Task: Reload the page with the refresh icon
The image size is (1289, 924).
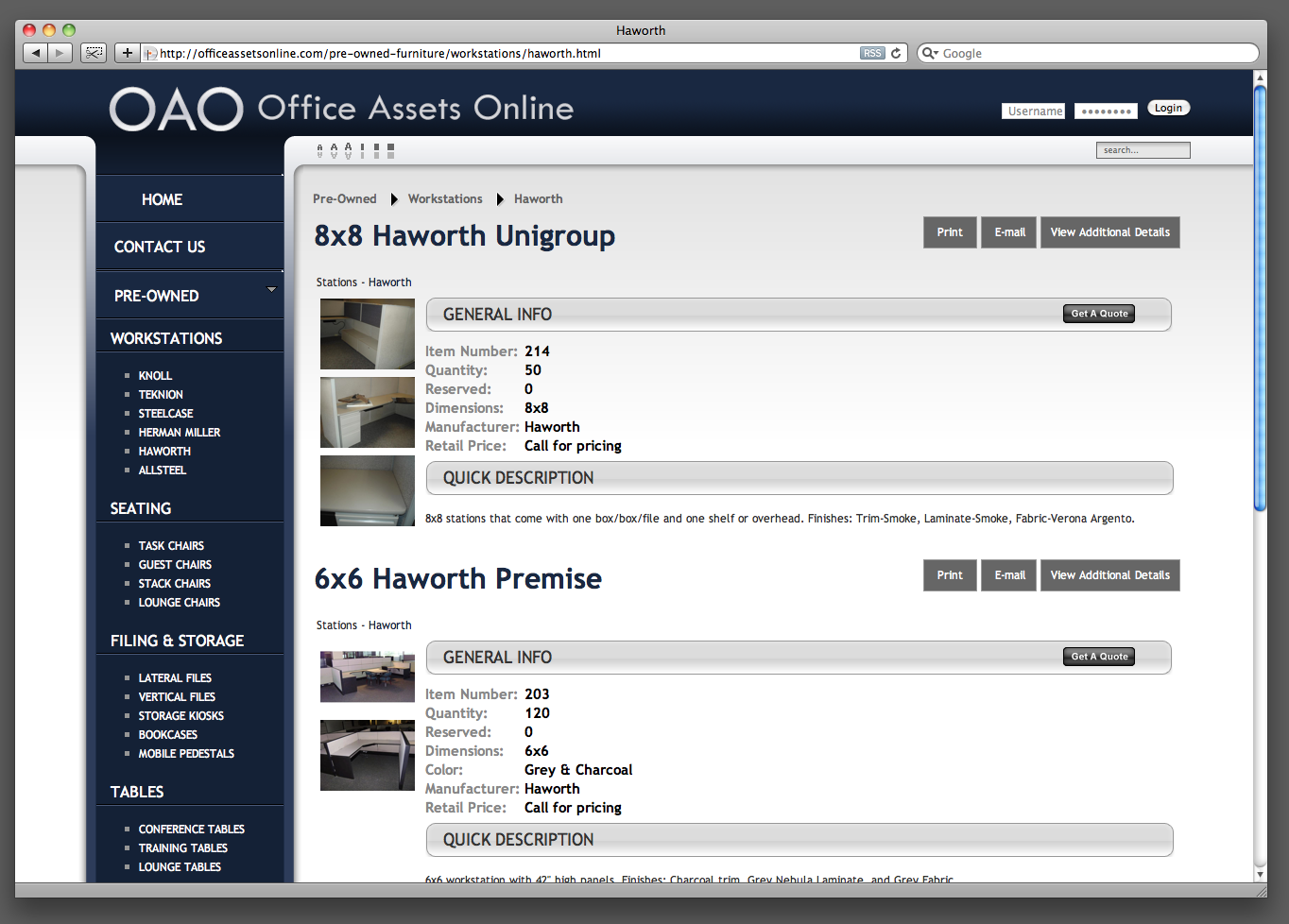Action: tap(896, 53)
